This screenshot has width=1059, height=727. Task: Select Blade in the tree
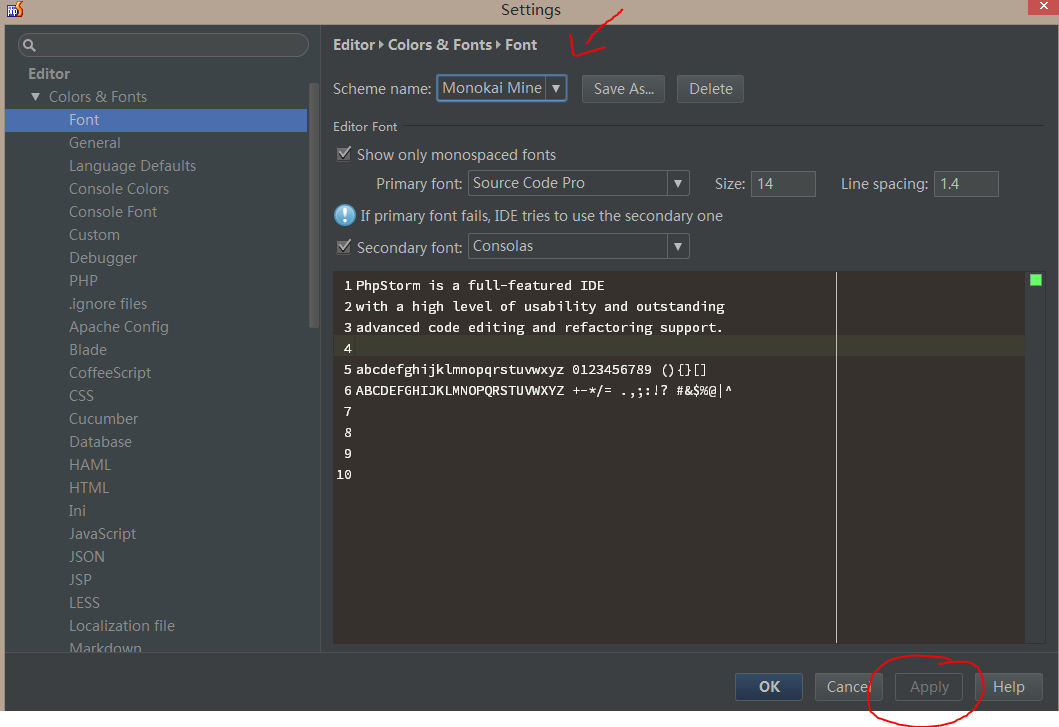(88, 350)
